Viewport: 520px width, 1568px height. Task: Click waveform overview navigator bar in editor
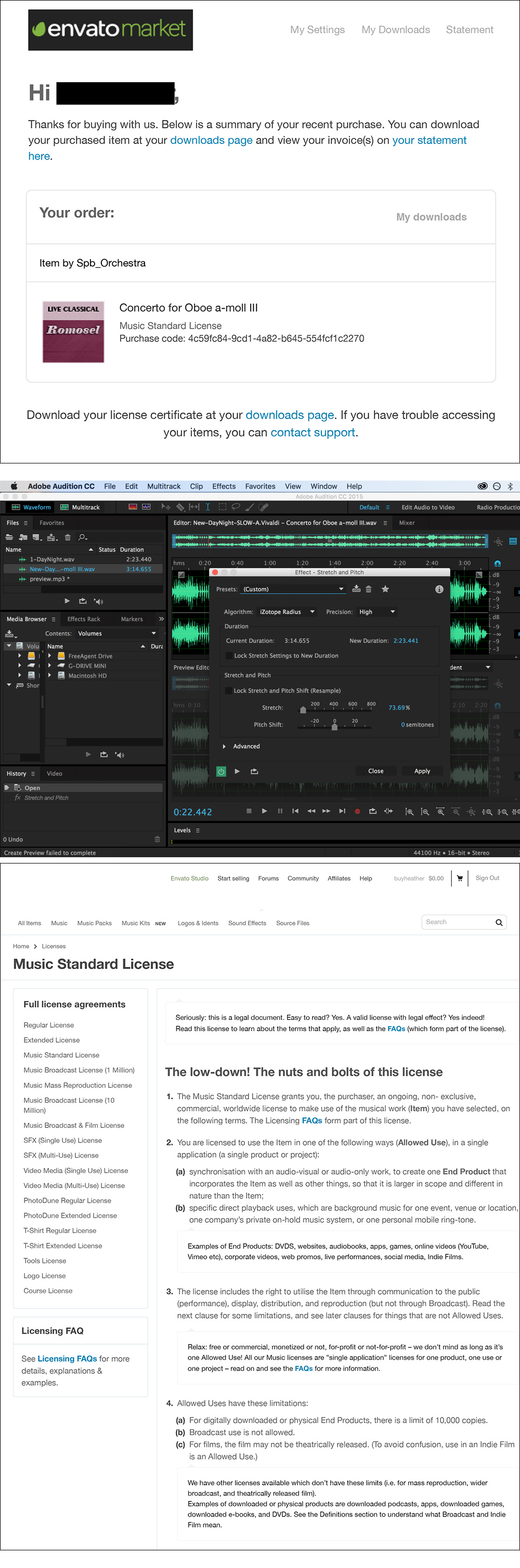tap(329, 540)
